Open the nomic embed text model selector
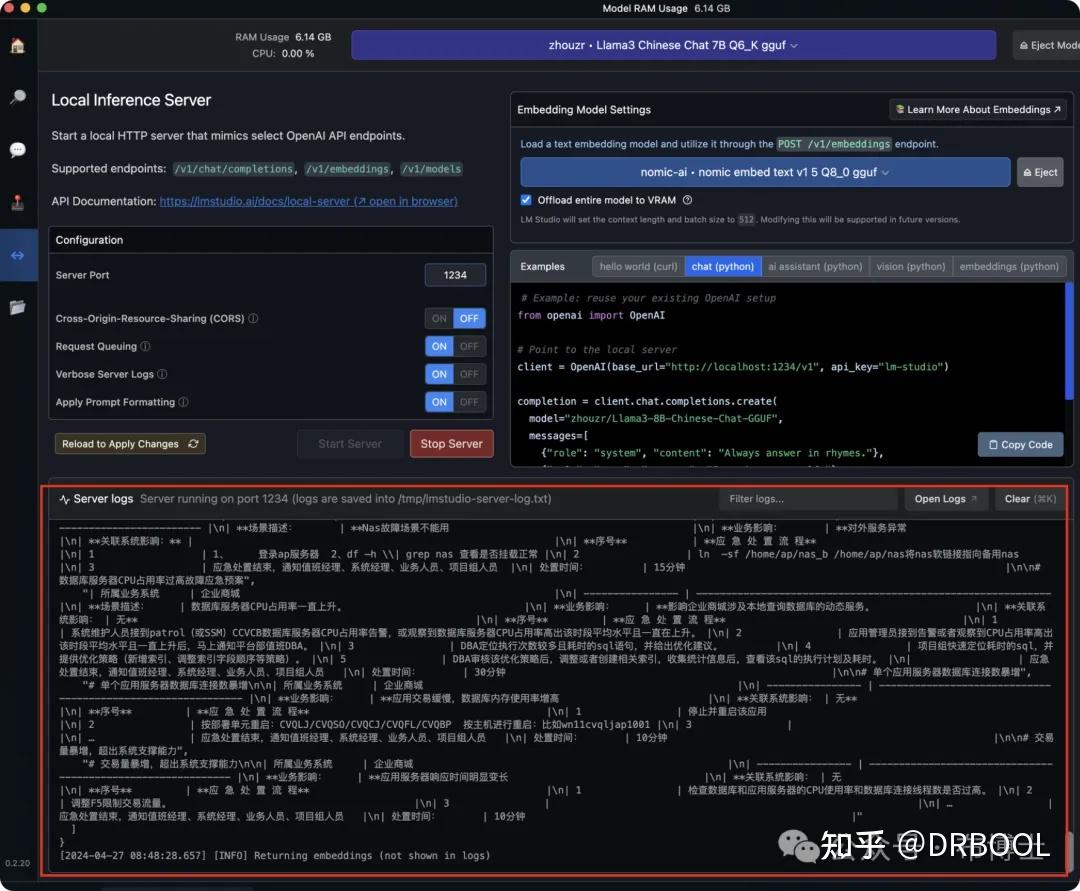Image resolution: width=1080 pixels, height=891 pixels. click(764, 171)
